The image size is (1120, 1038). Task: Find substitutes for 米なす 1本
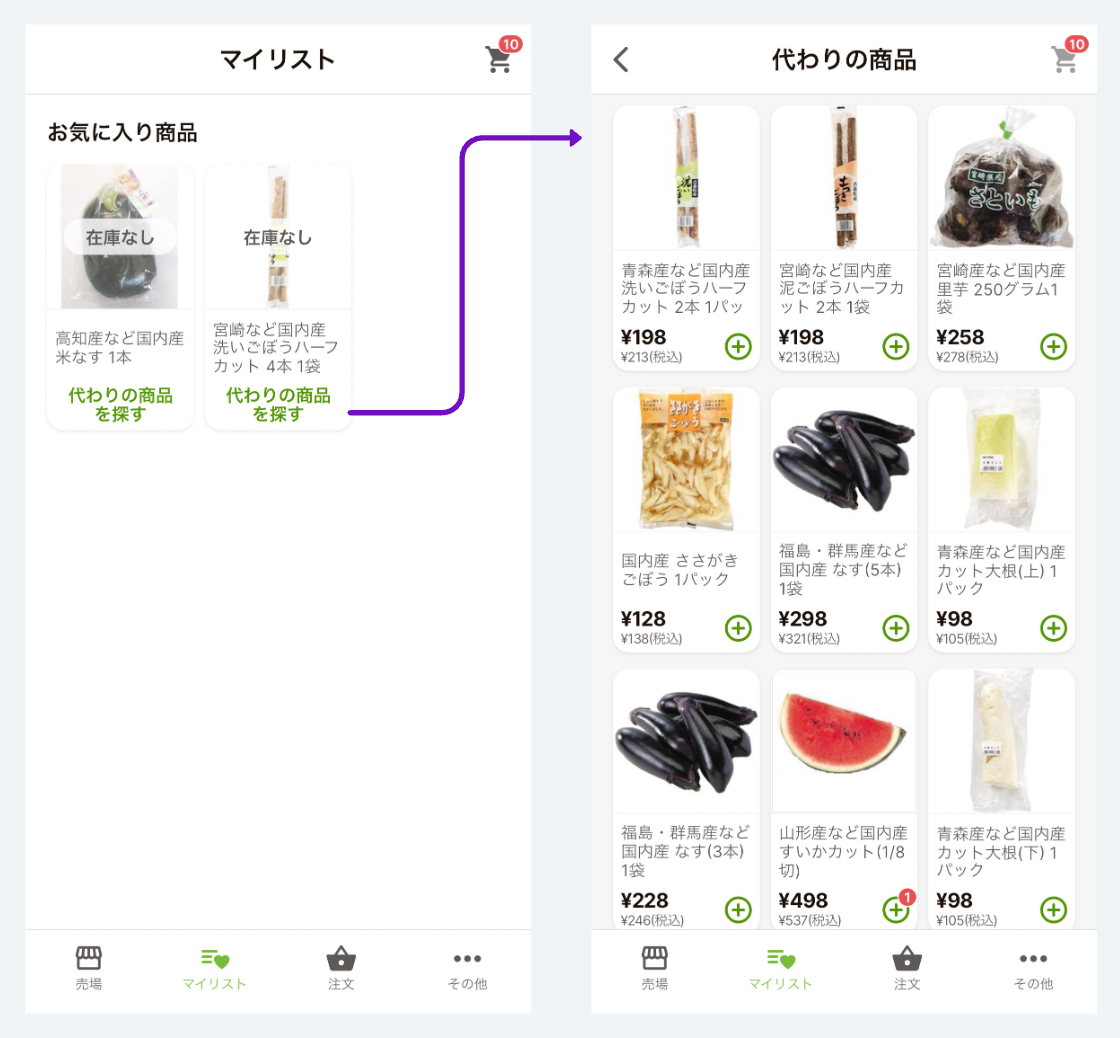click(120, 404)
